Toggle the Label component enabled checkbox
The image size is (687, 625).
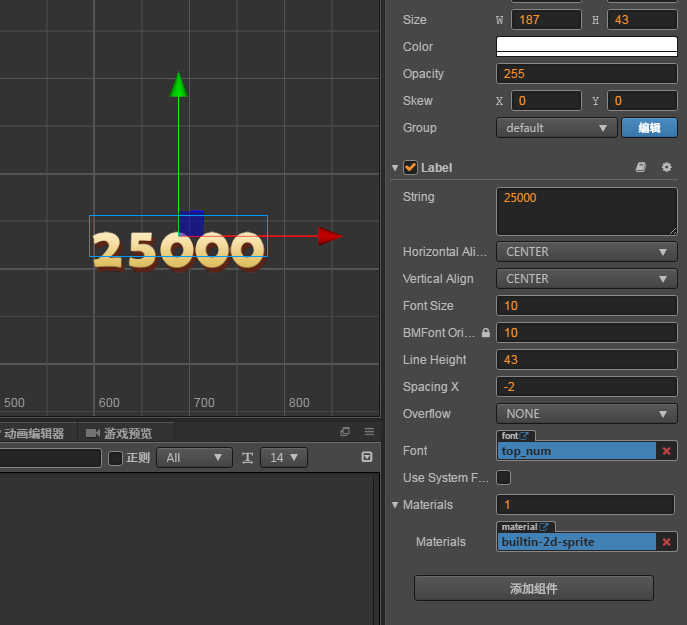click(411, 167)
